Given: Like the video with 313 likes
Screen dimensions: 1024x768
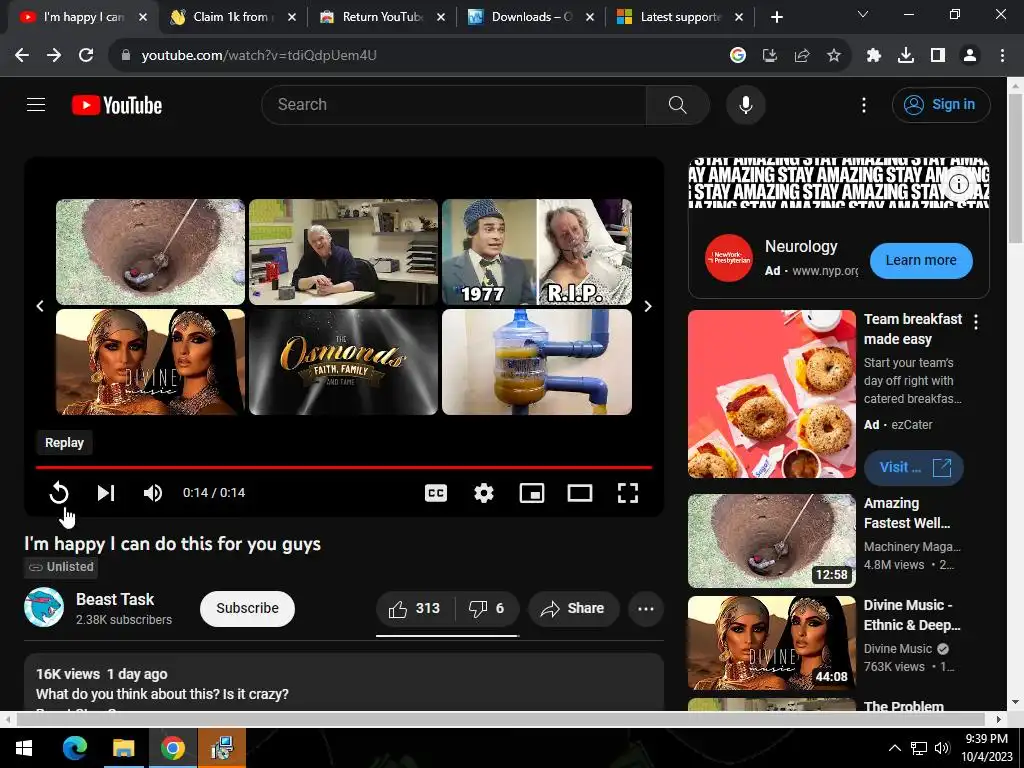Looking at the screenshot, I should tap(415, 609).
